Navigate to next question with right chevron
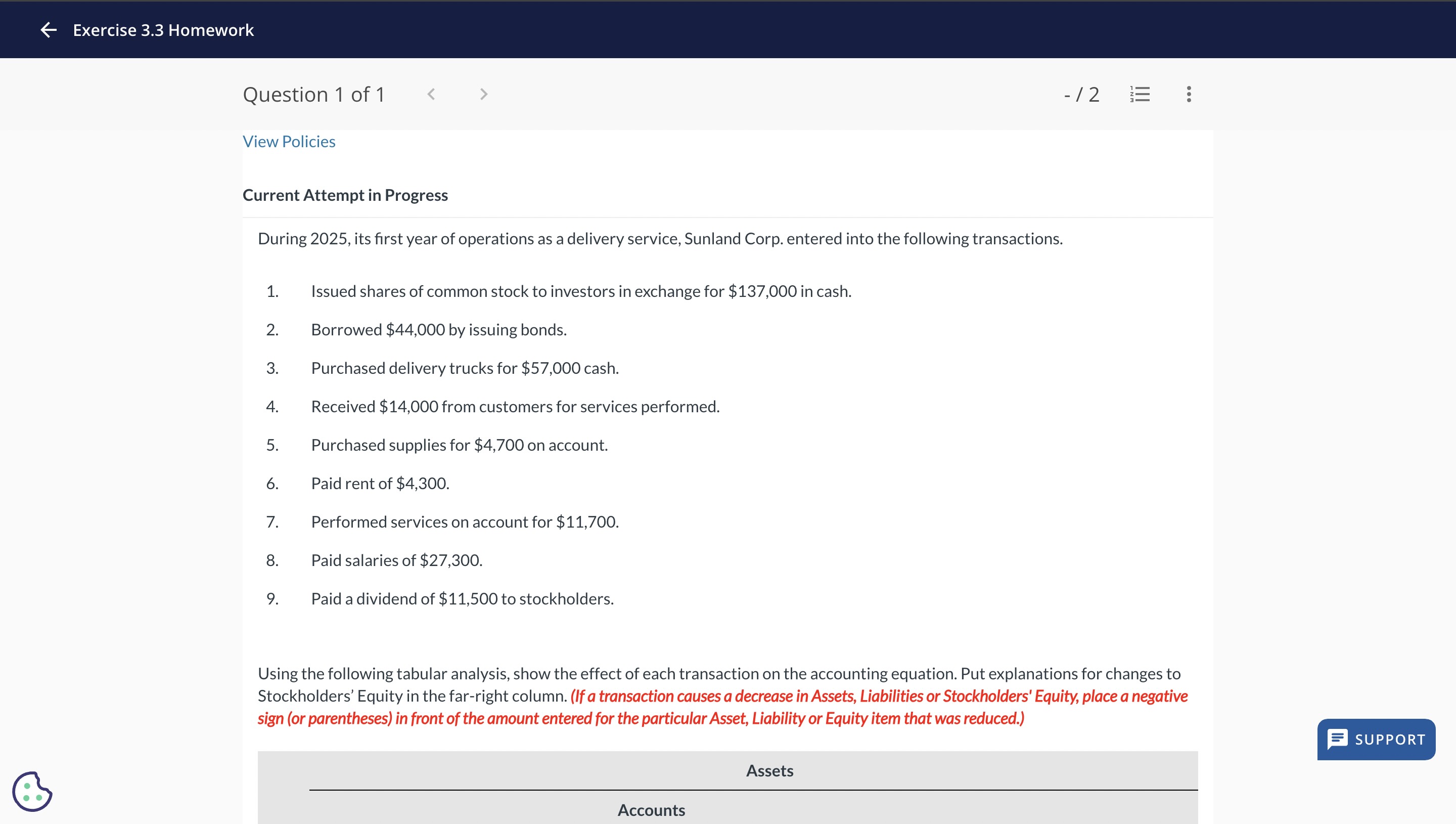Image resolution: width=1456 pixels, height=824 pixels. point(483,94)
